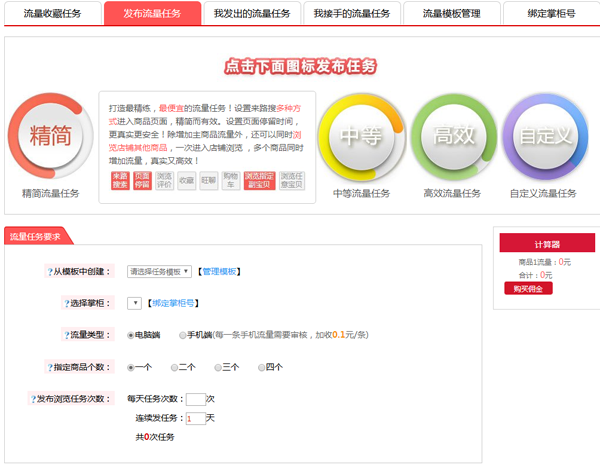Click the 共0次任务 text
The image size is (600, 468).
click(155, 437)
